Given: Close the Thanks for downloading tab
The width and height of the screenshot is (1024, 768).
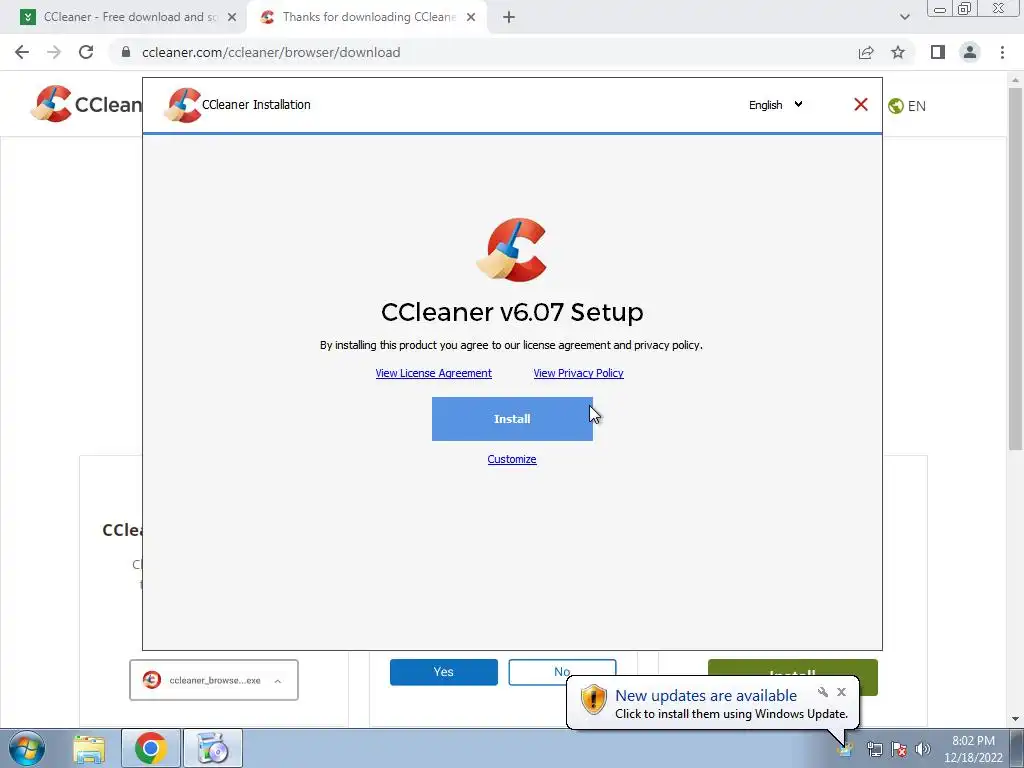Looking at the screenshot, I should 471,18.
